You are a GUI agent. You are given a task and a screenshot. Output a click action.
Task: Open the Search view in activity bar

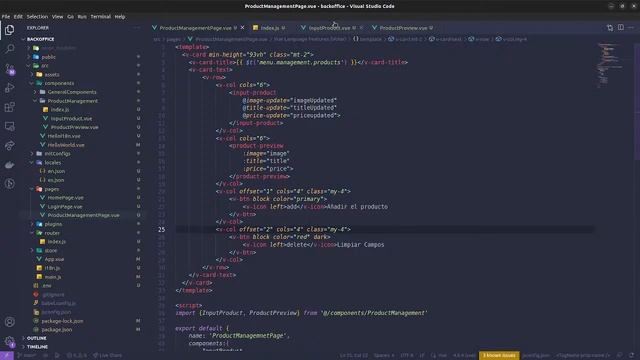coord(9,49)
